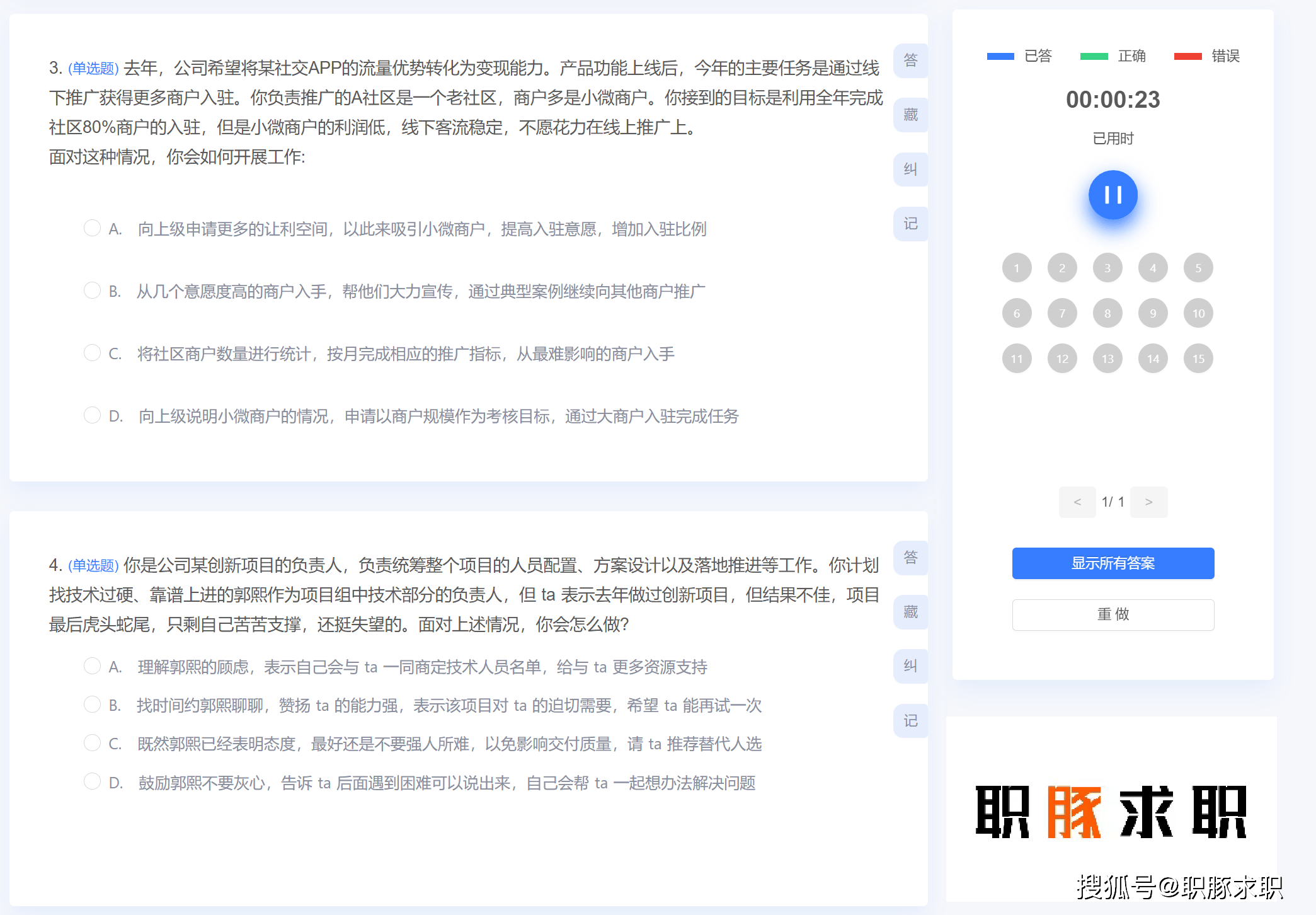The height and width of the screenshot is (915, 1316).
Task: Click the 藏 favorite tab for question 4
Action: [x=910, y=612]
